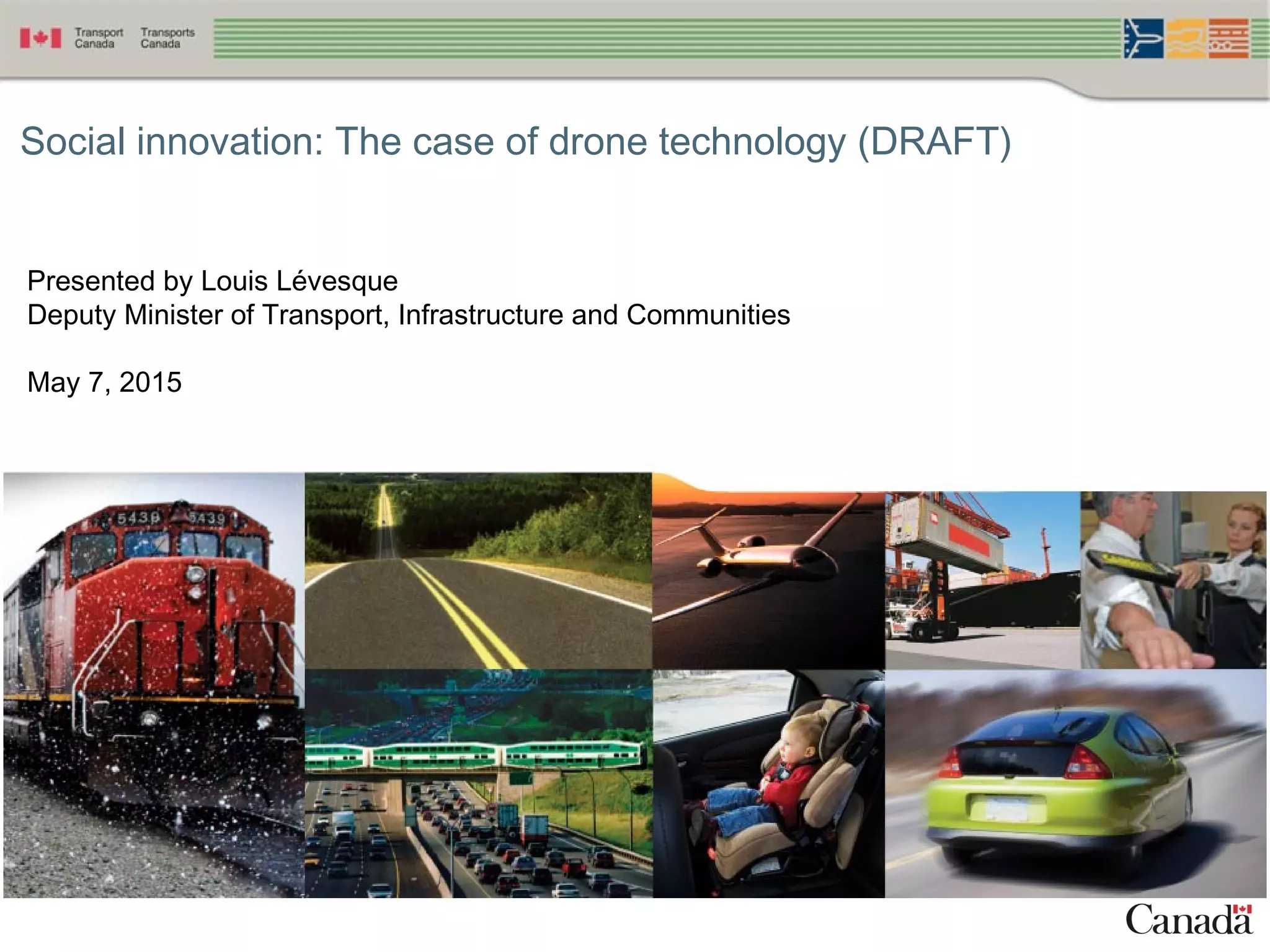Select the baby in car seat photo

point(768,783)
